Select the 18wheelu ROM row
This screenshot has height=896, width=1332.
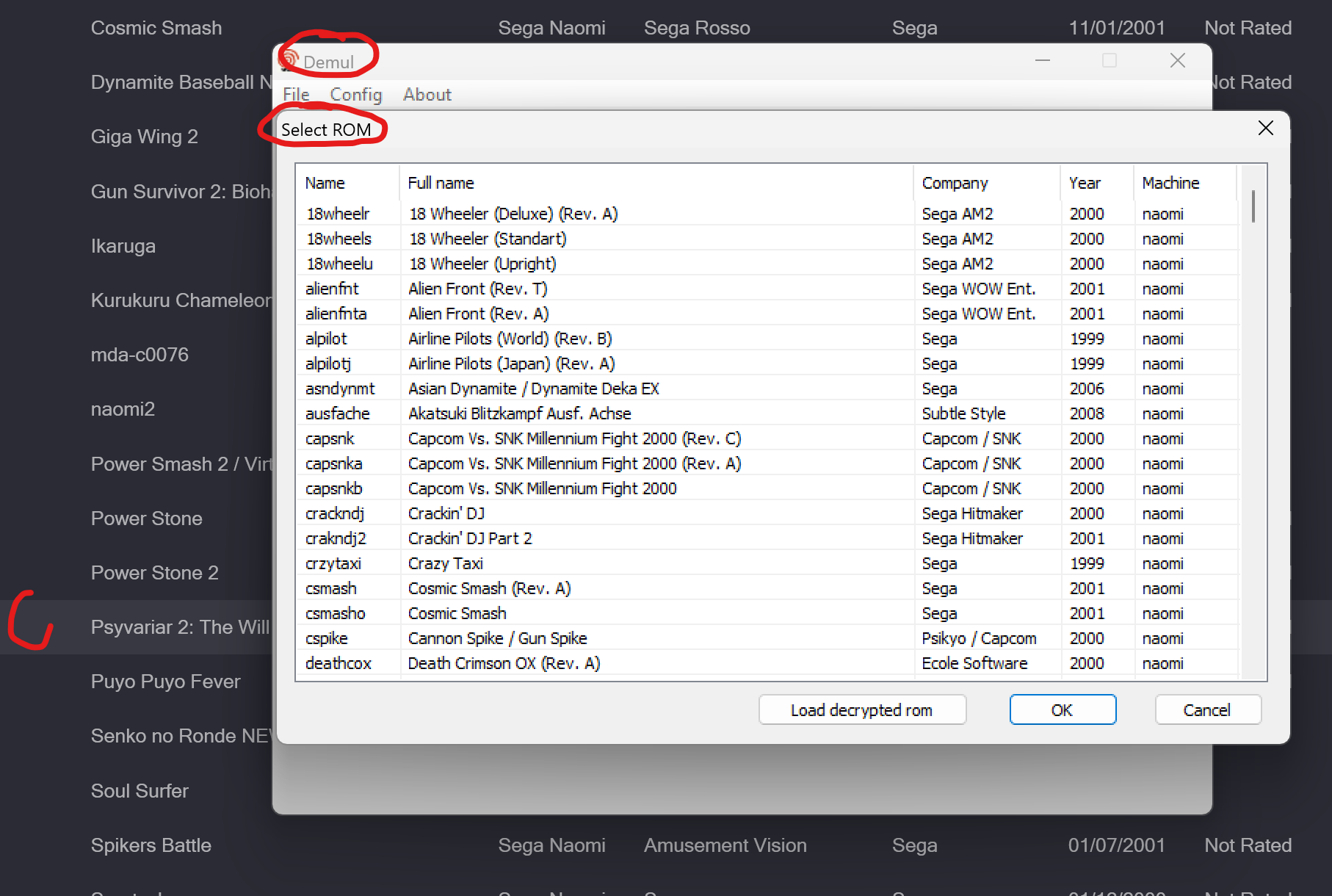(x=767, y=264)
